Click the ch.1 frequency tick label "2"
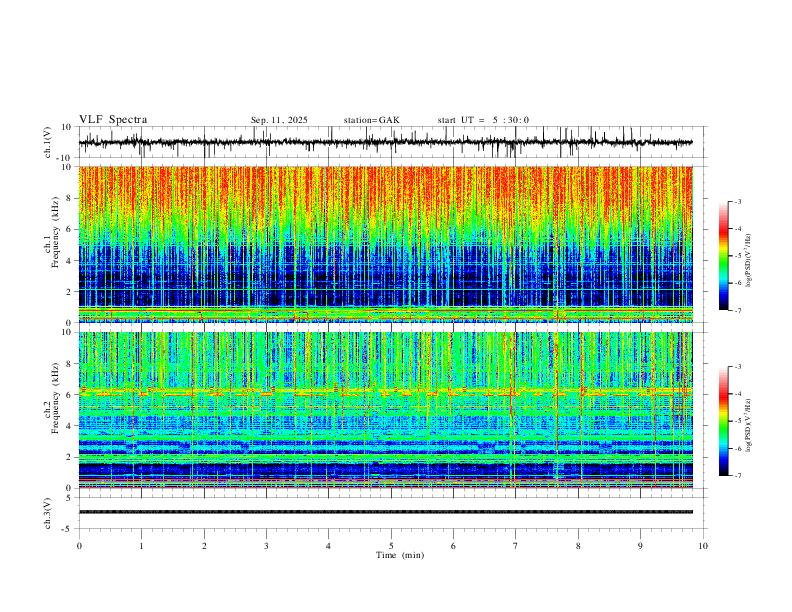The width and height of the screenshot is (792, 612). pyautogui.click(x=70, y=291)
